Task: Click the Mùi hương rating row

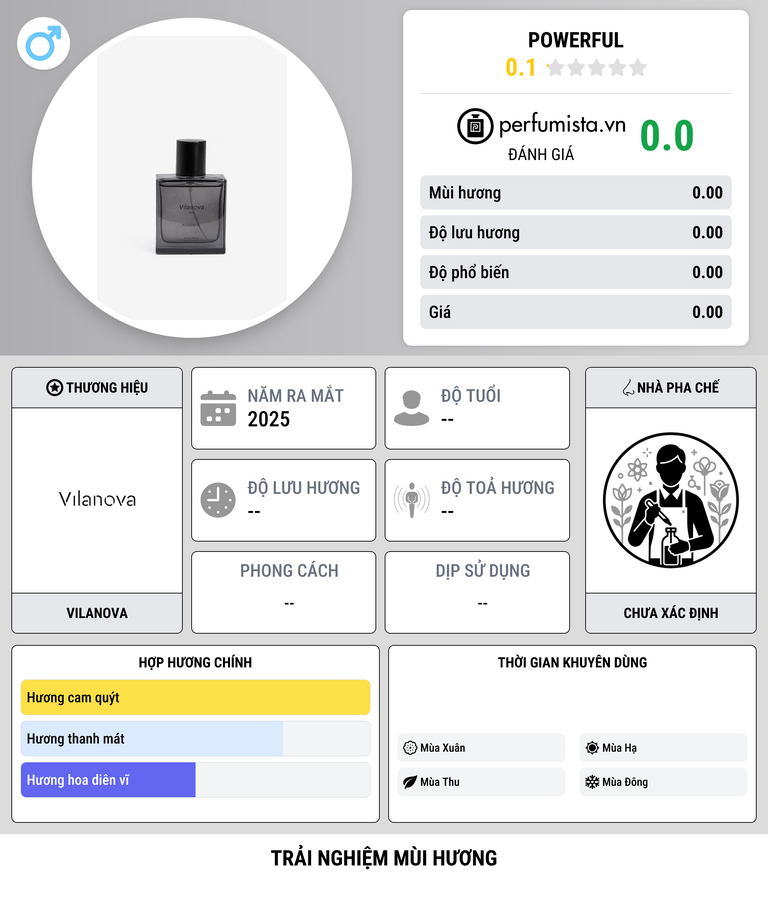Action: coord(576,193)
